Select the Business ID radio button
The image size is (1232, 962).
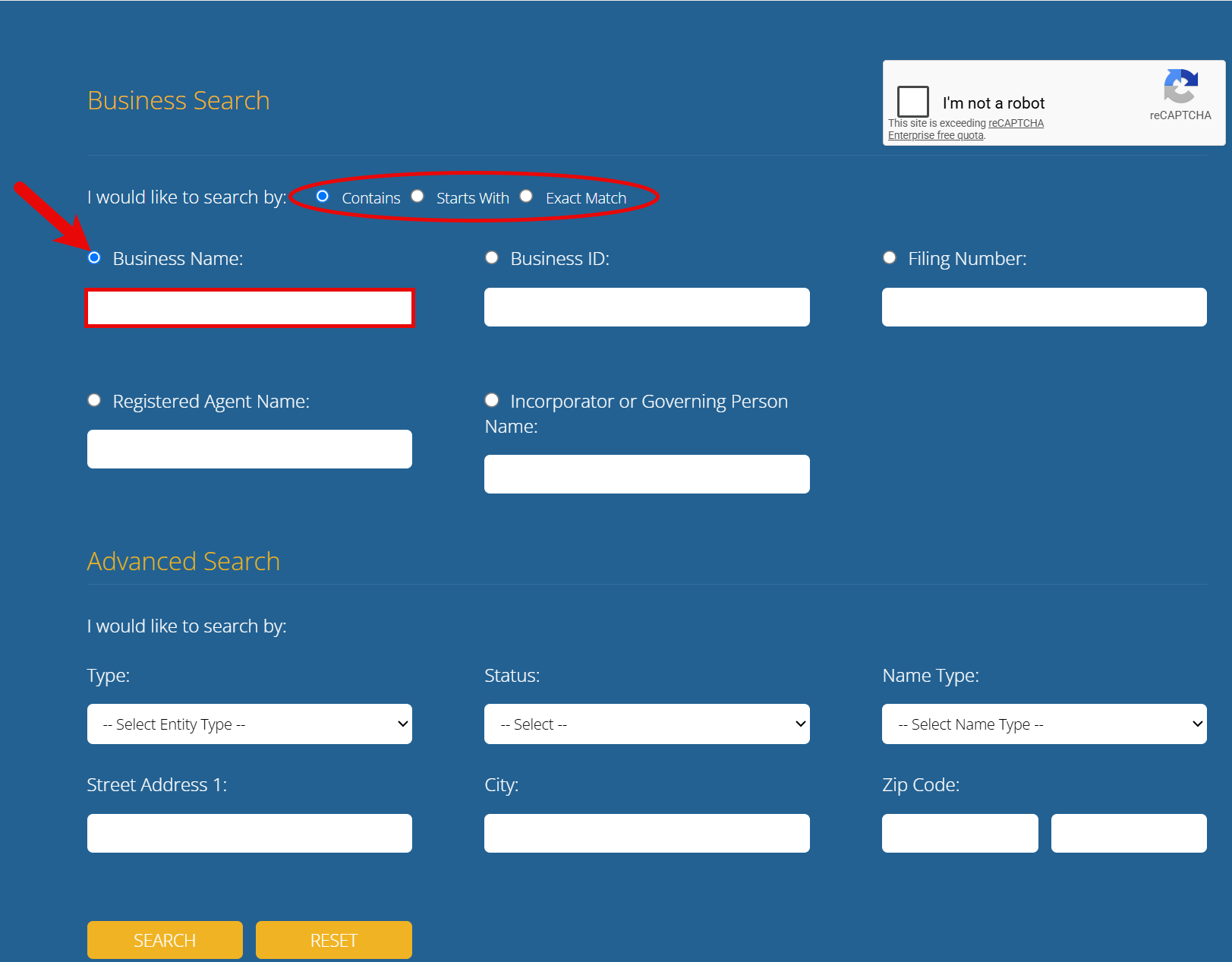click(x=492, y=257)
